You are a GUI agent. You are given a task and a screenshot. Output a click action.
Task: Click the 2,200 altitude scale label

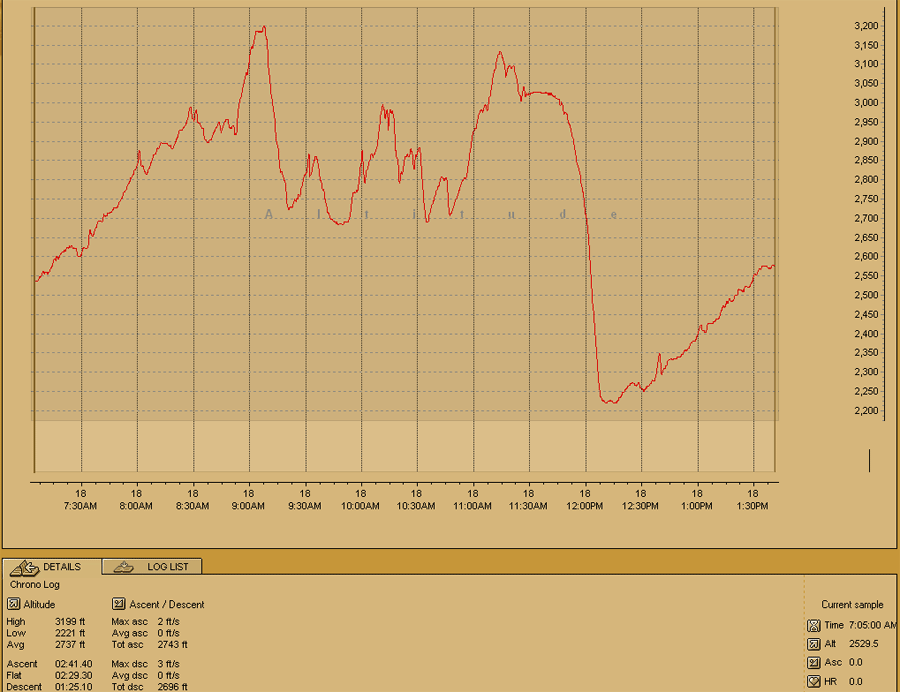868,411
